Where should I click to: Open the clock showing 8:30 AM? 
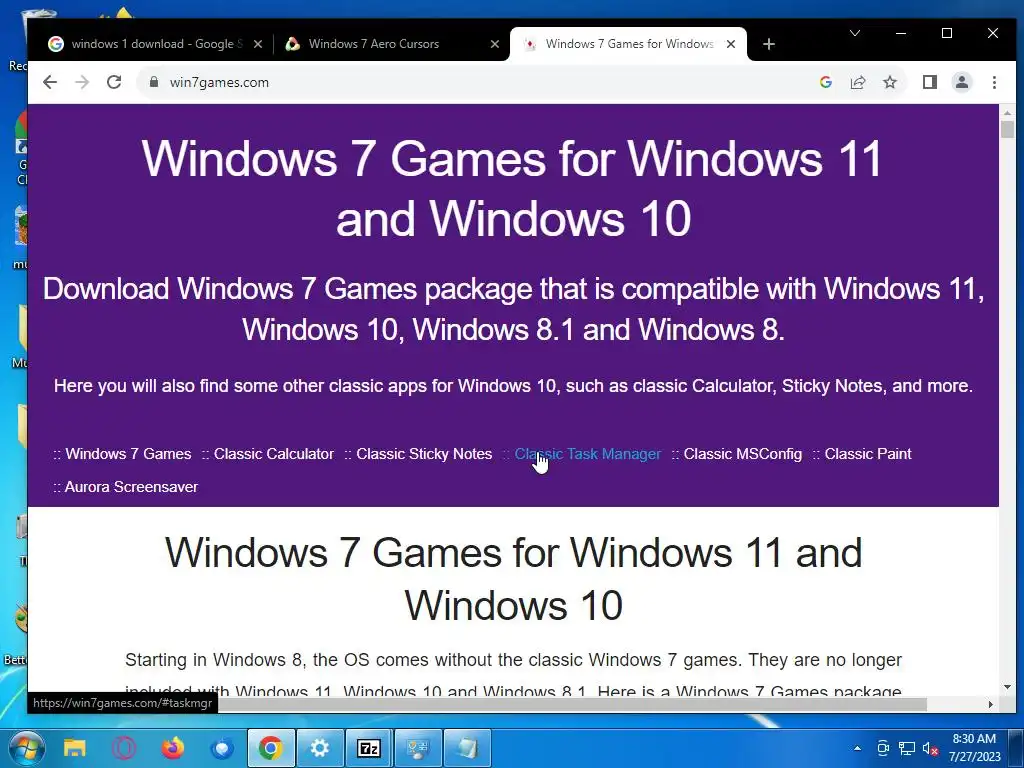[x=974, y=748]
